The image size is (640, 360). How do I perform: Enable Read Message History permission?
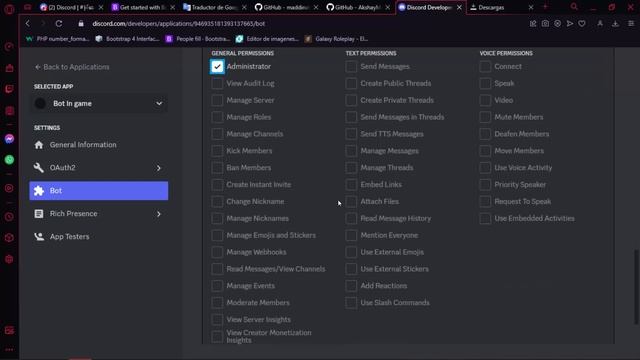[x=351, y=218]
